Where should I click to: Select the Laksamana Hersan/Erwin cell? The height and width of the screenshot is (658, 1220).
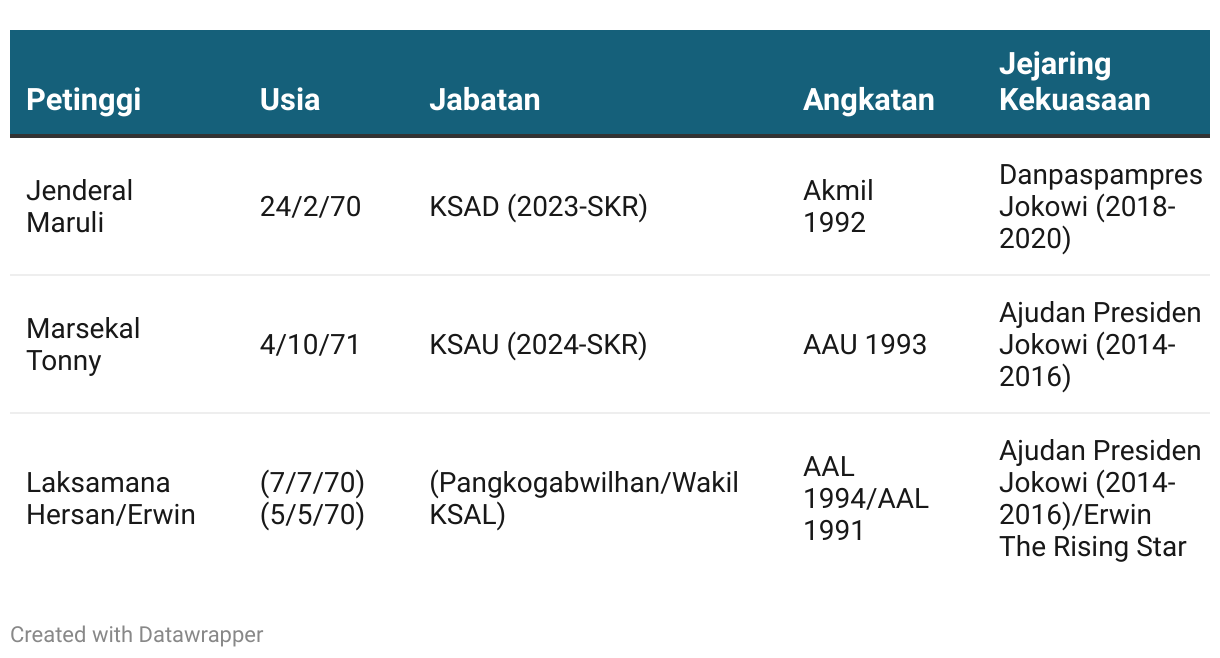pyautogui.click(x=110, y=498)
